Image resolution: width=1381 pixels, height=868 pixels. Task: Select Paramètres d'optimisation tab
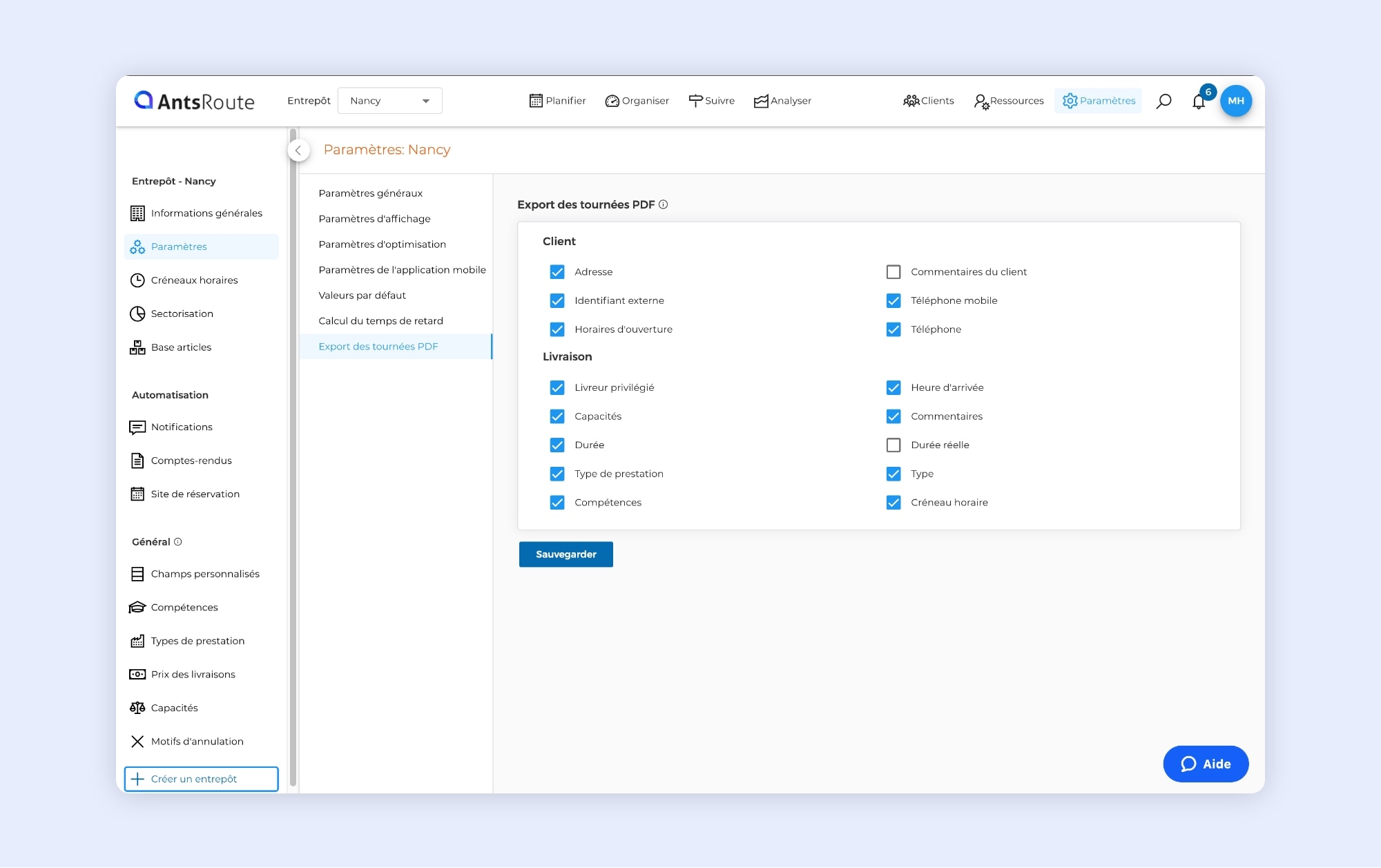tap(382, 244)
